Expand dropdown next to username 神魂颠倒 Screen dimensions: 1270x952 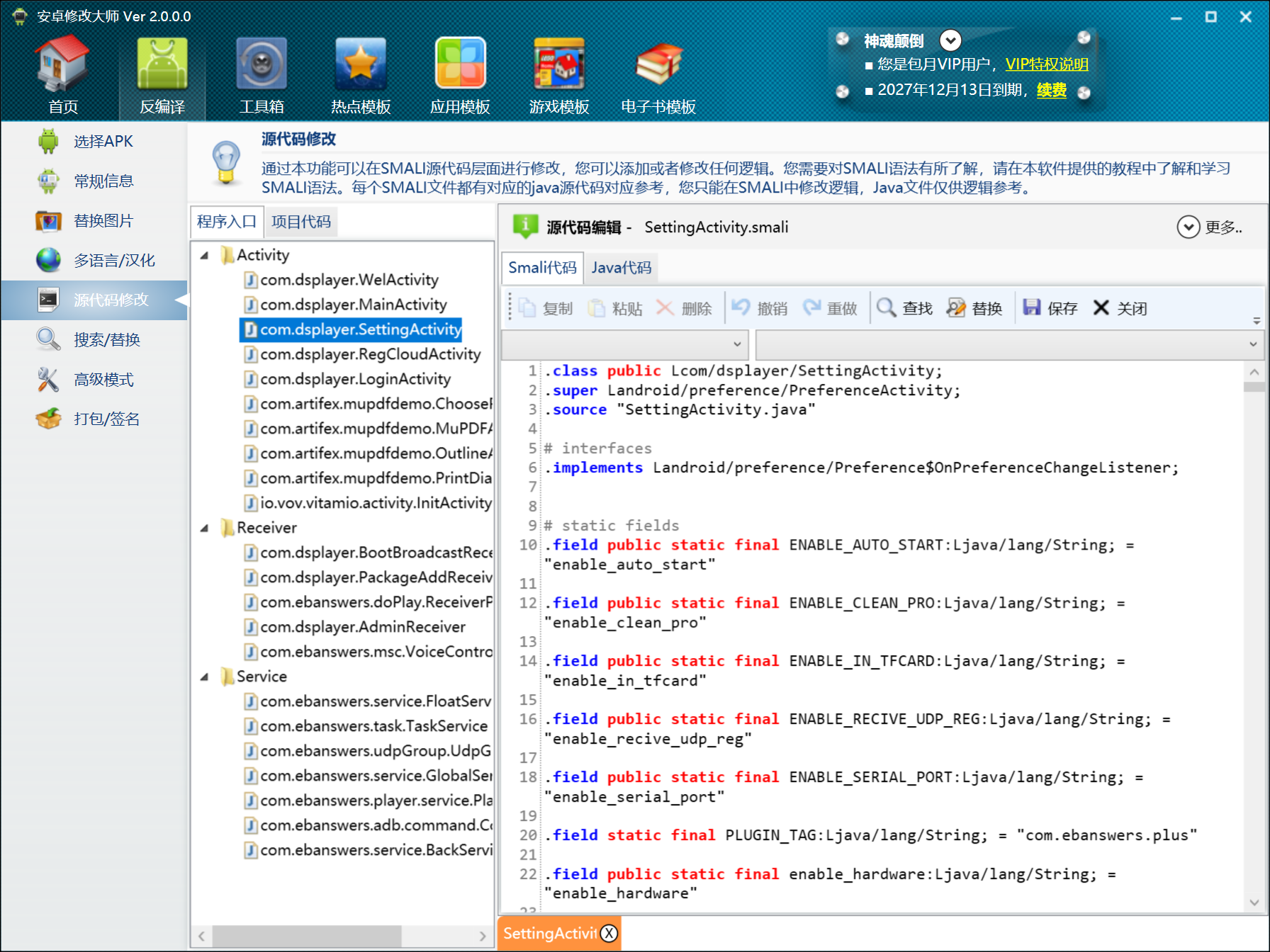point(950,40)
